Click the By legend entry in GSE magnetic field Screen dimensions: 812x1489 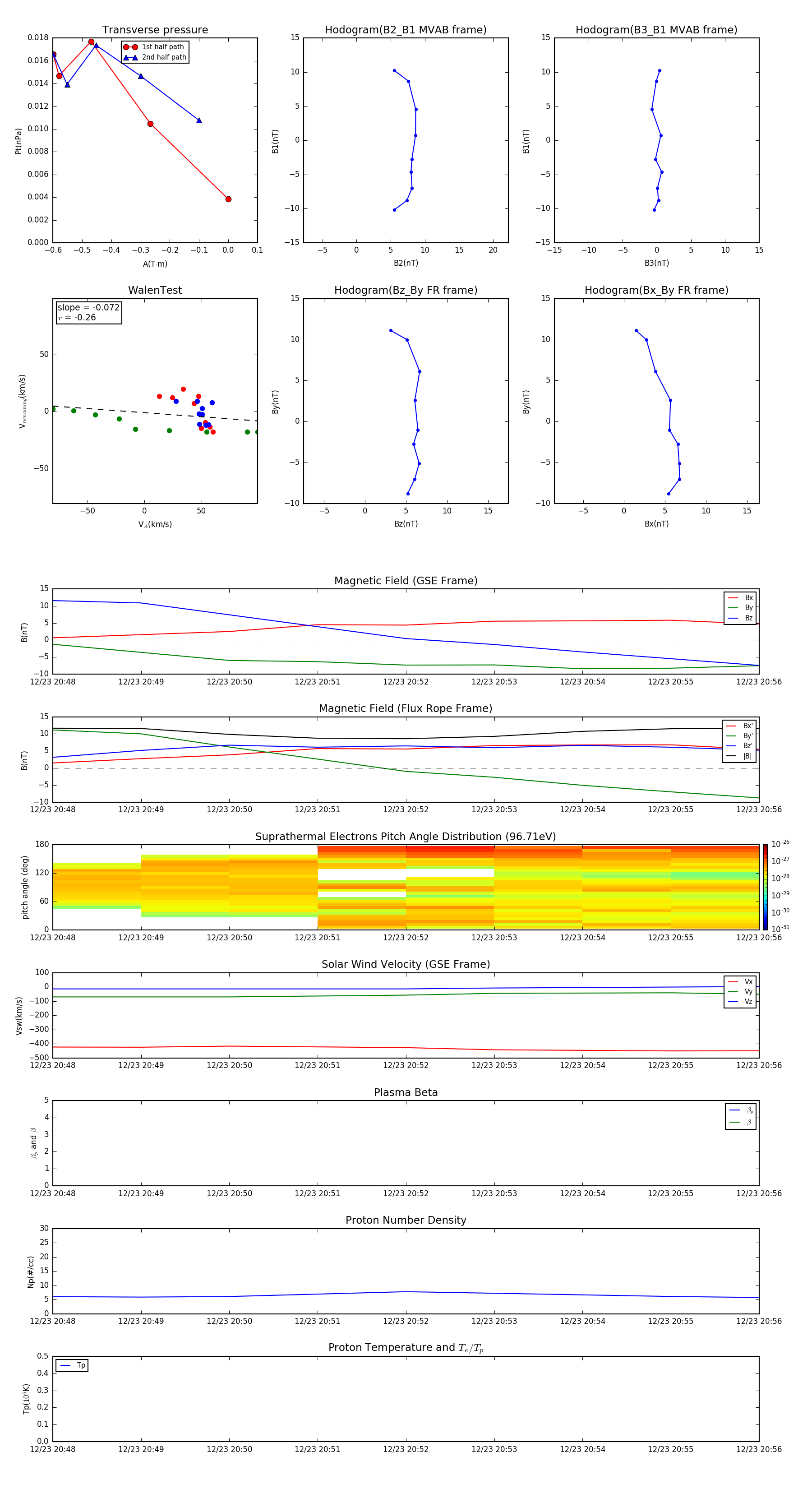point(740,608)
